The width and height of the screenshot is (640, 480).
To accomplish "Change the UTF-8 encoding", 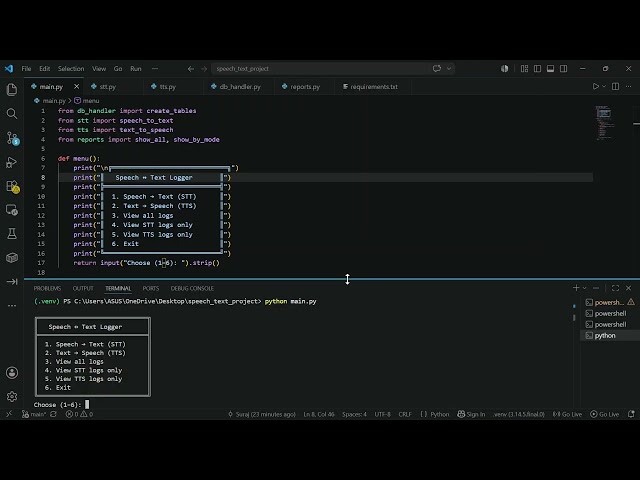I will click(x=382, y=414).
